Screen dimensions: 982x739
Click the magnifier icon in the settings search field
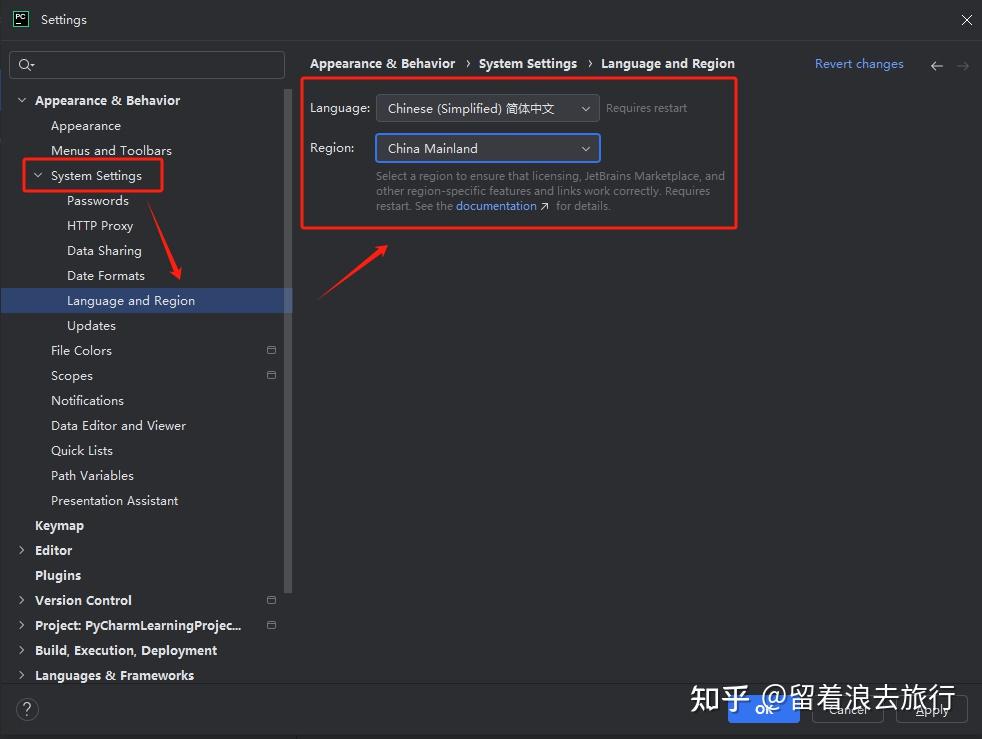[24, 63]
